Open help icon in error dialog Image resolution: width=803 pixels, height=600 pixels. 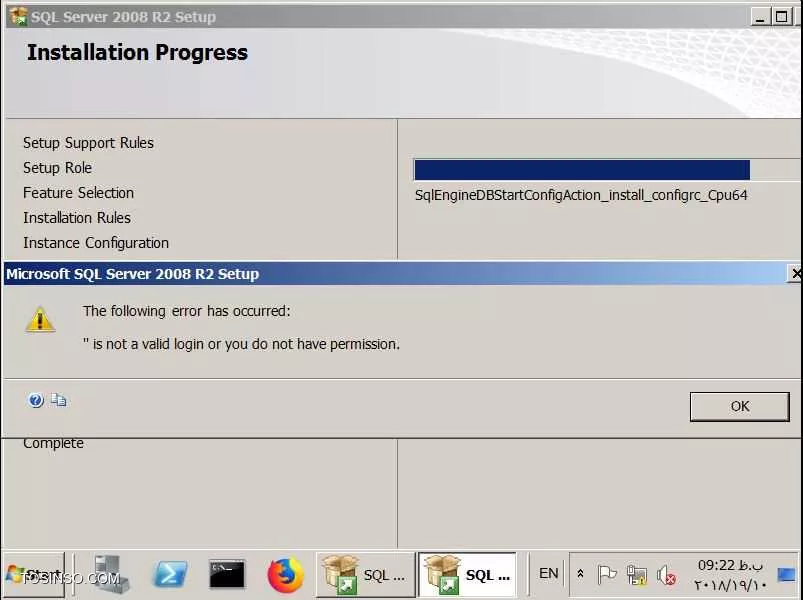point(36,400)
